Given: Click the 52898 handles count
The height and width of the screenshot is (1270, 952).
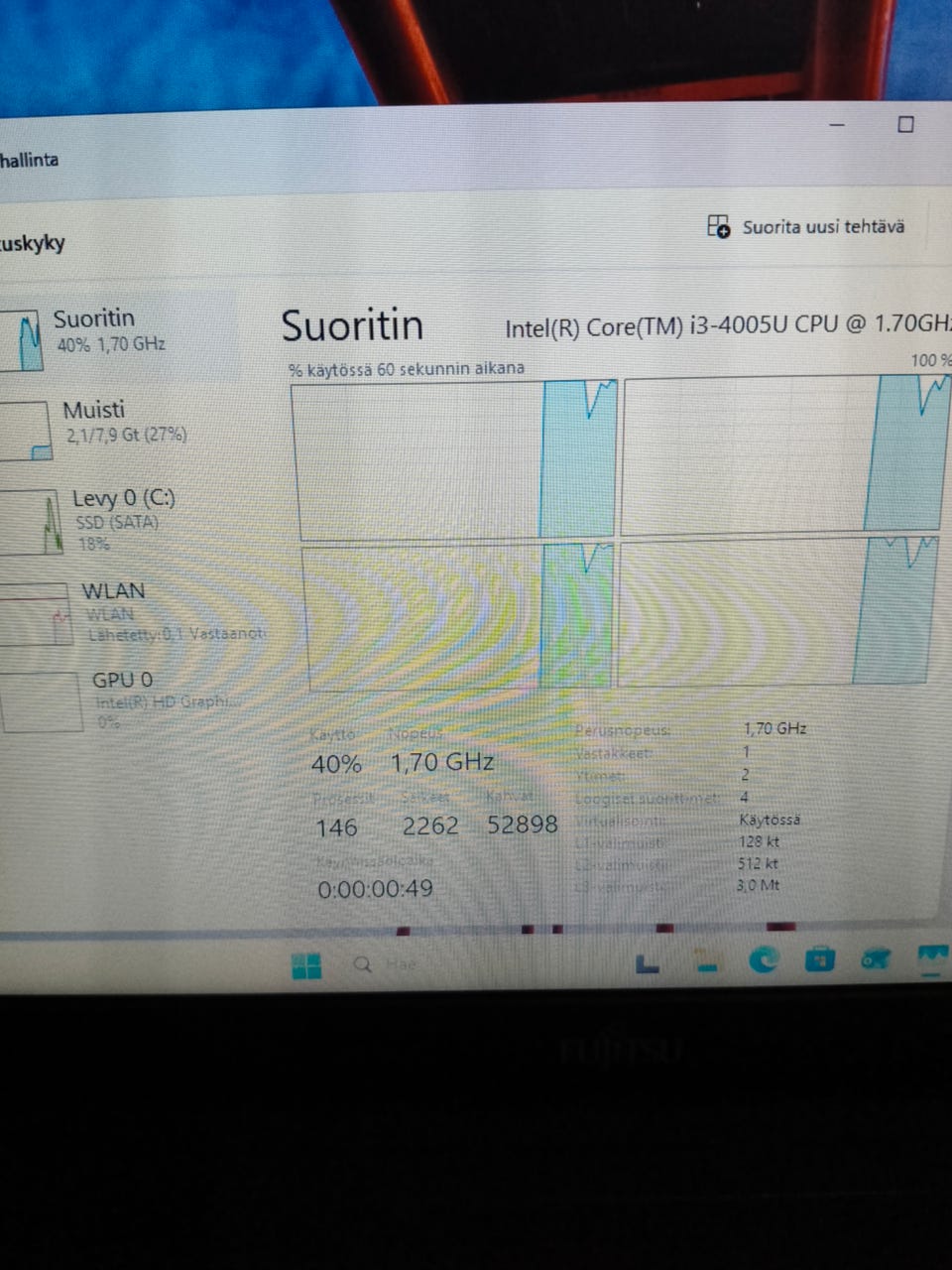Looking at the screenshot, I should (523, 825).
